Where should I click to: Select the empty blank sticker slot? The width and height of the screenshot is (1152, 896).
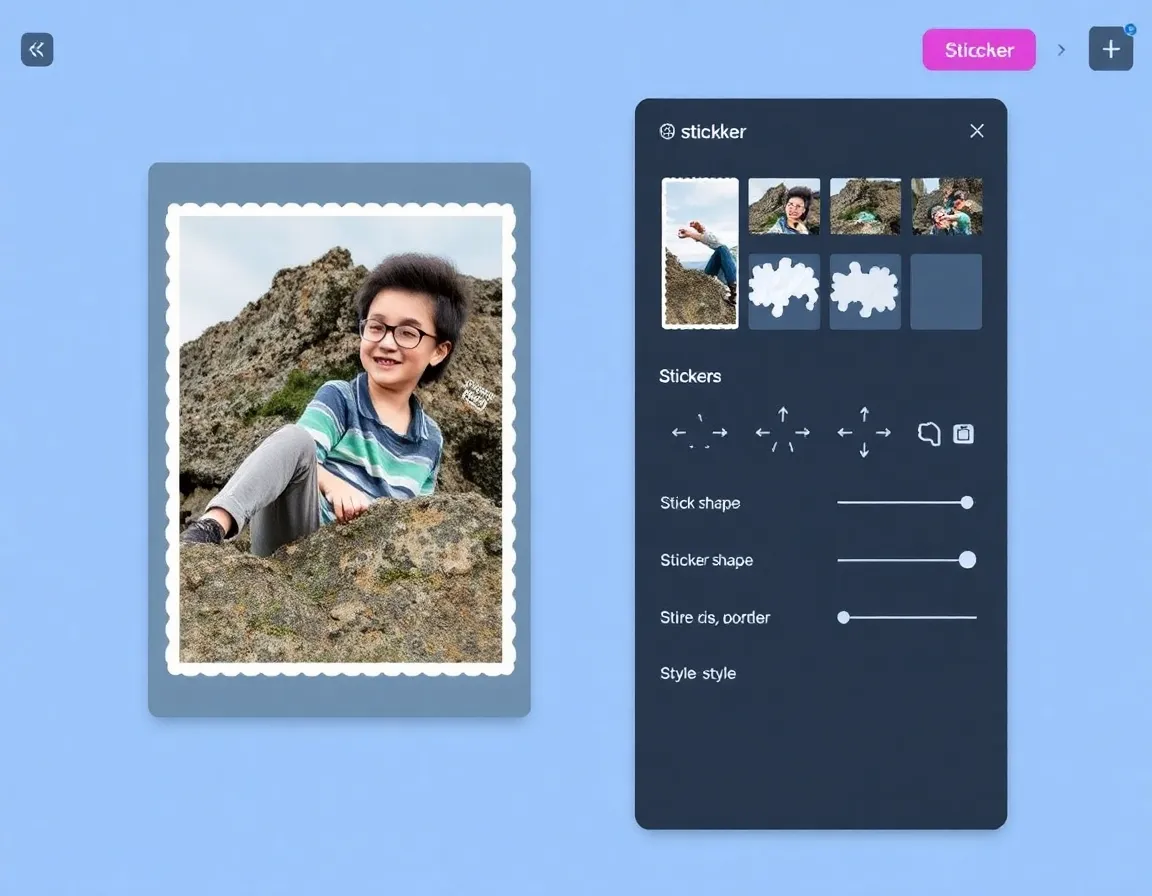tap(946, 291)
